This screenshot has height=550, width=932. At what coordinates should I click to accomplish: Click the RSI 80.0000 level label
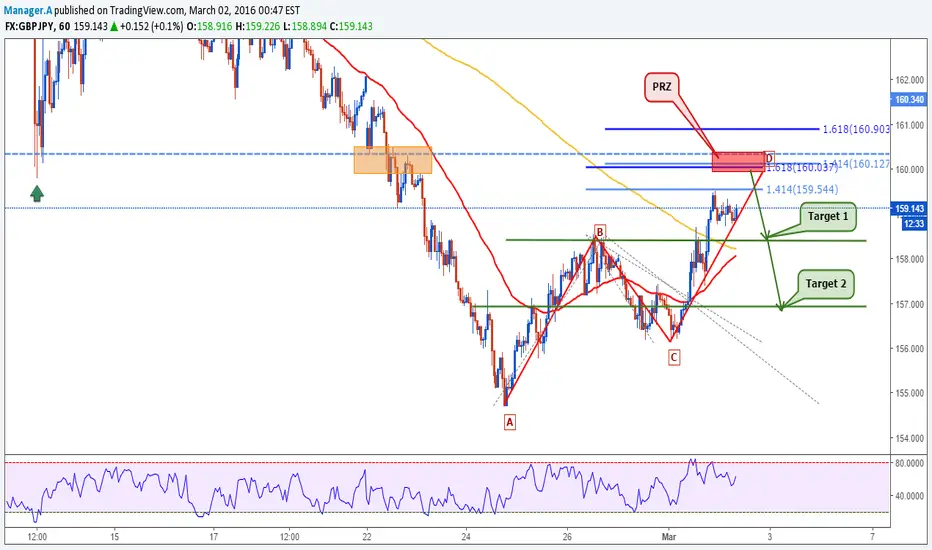coord(909,463)
